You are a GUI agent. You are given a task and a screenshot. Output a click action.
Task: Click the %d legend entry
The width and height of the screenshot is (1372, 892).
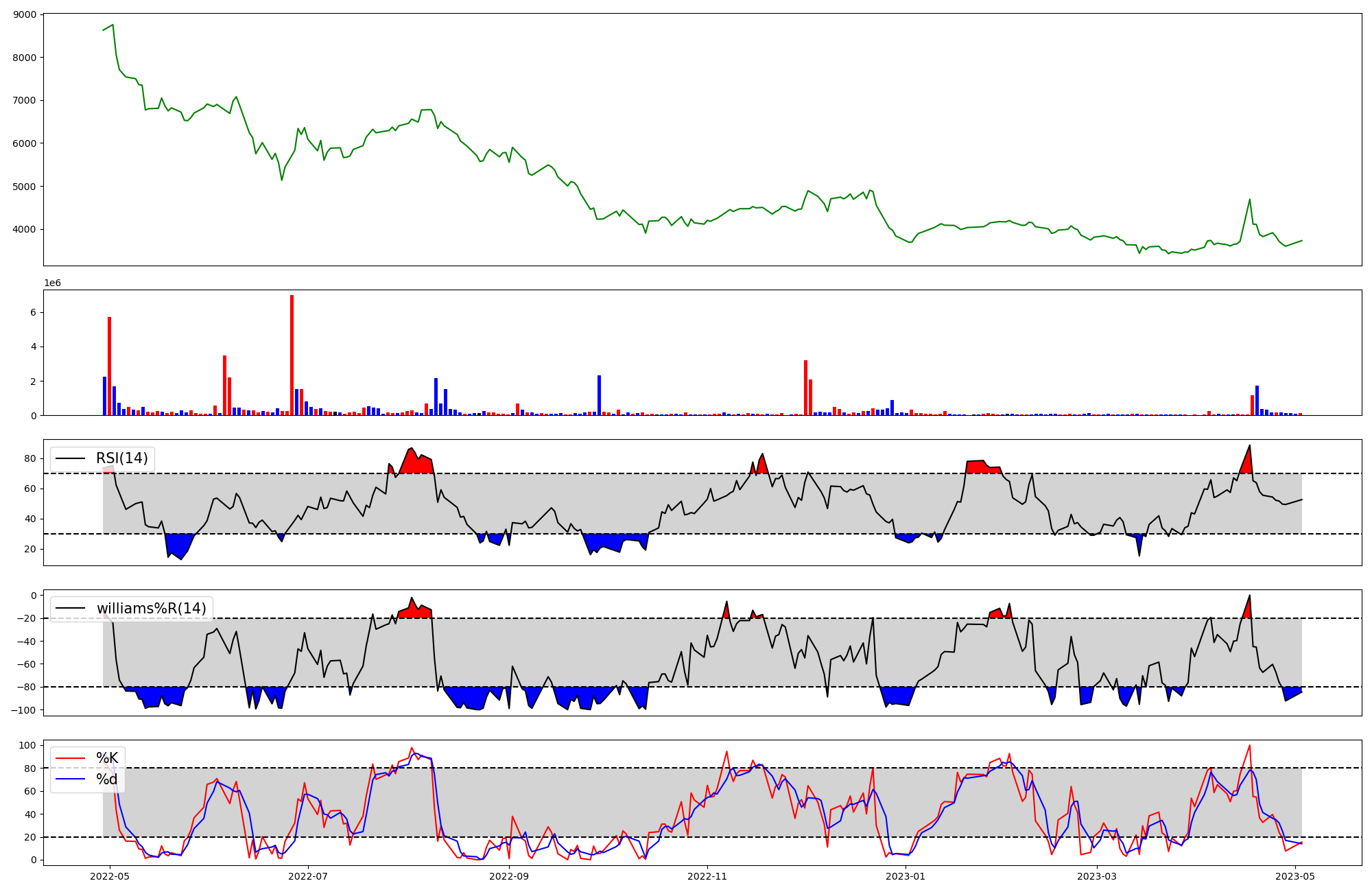point(106,779)
